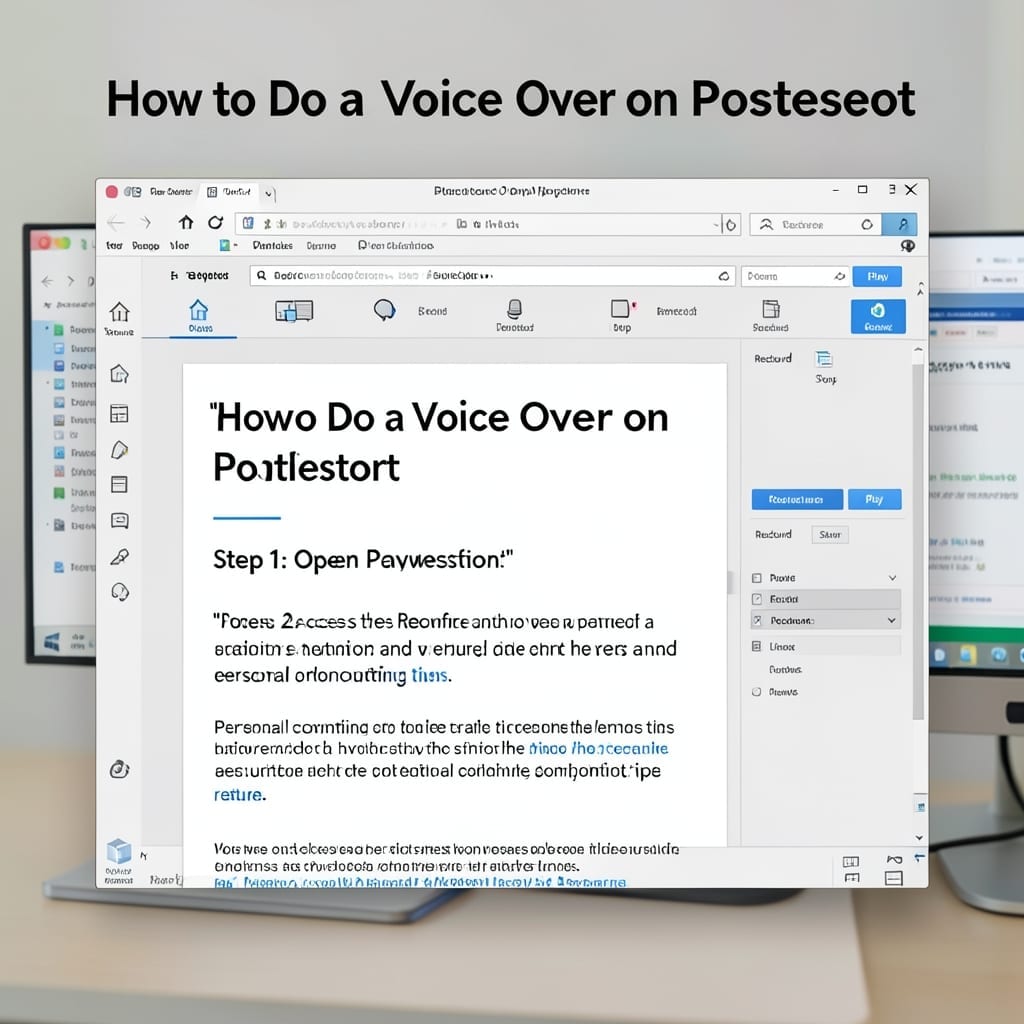The image size is (1024, 1024).
Task: Click the record square with red dot
Action: tap(622, 308)
